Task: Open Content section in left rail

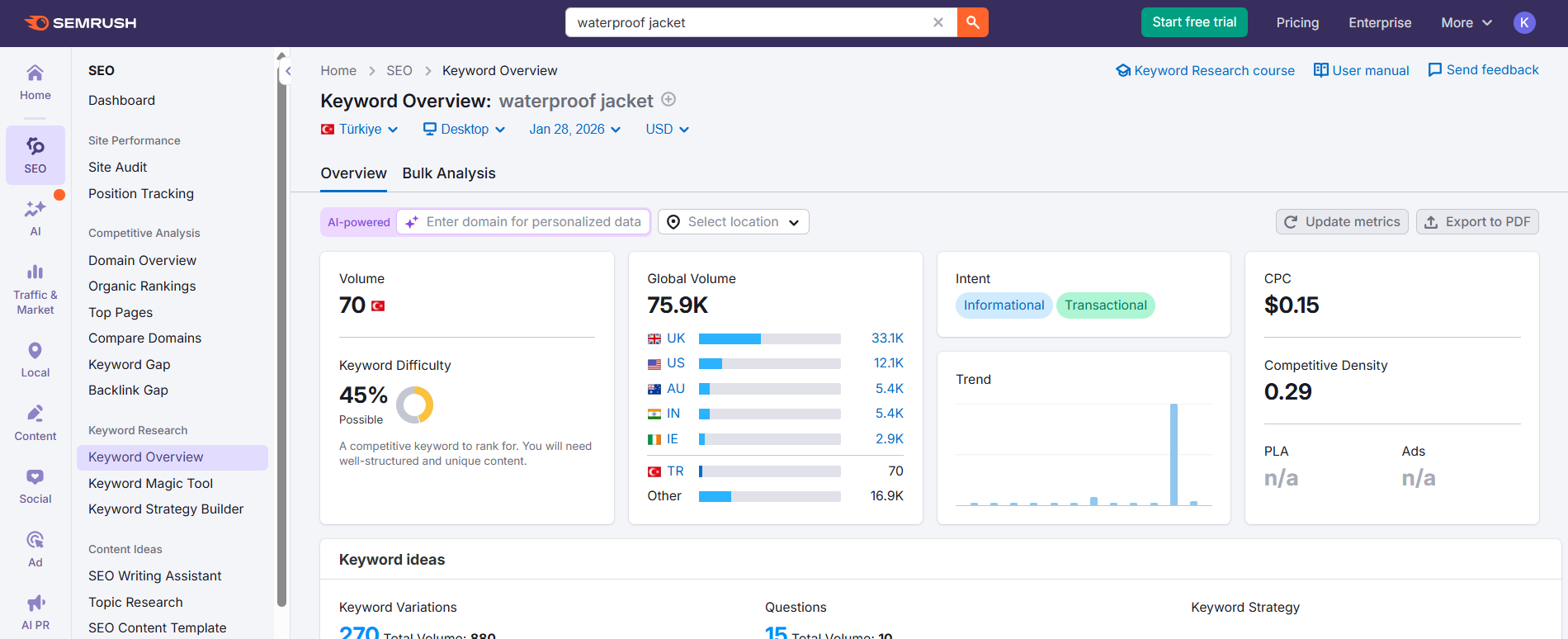Action: tap(35, 424)
